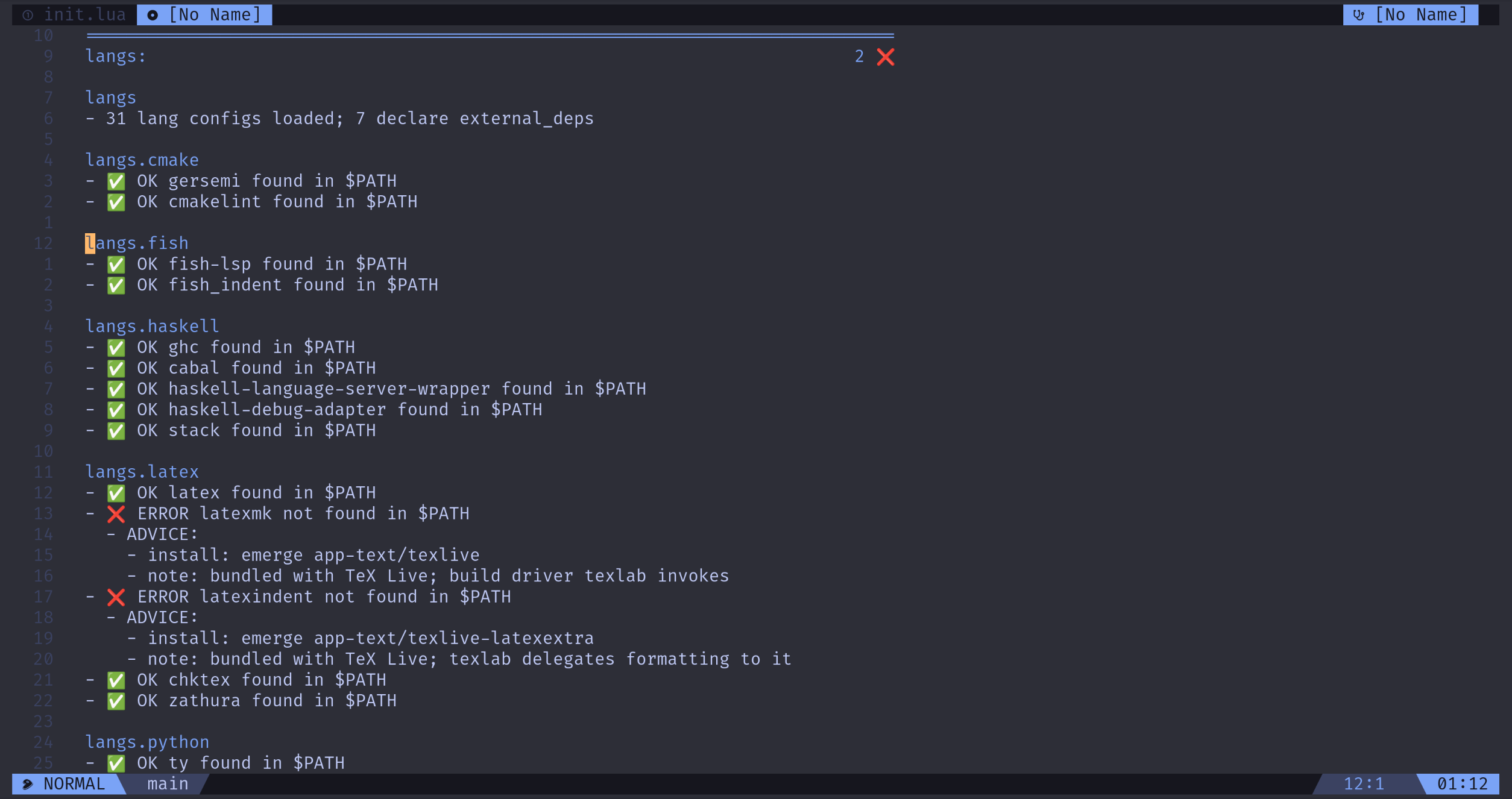Toggle the checkmark beside ghc in $PATH
Screen dimensions: 1512x799
(116, 347)
